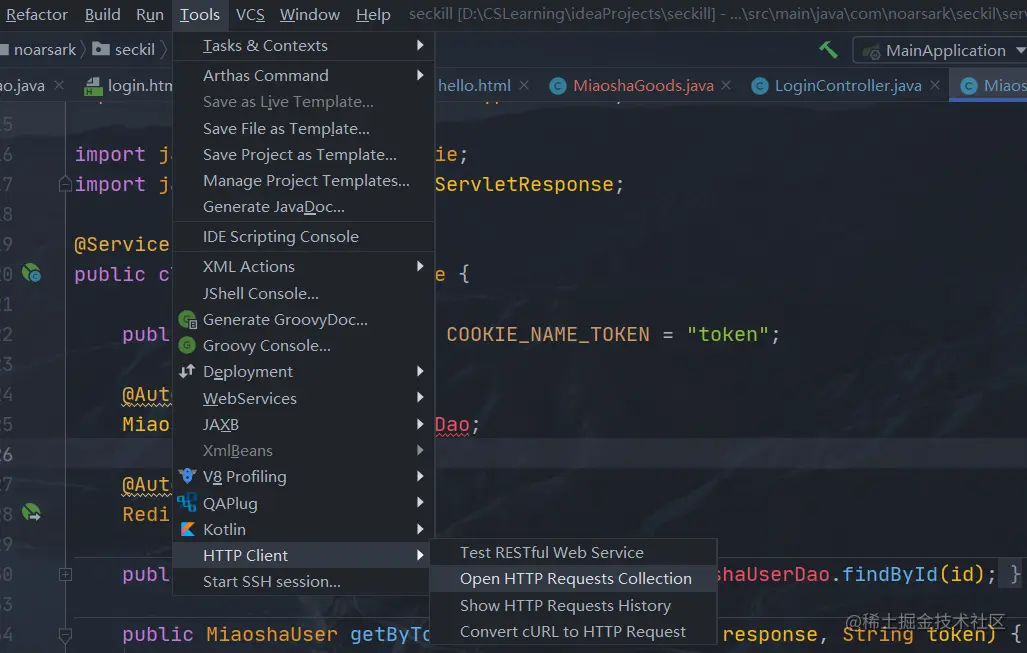
Task: Open the VCS menu
Action: (x=250, y=14)
